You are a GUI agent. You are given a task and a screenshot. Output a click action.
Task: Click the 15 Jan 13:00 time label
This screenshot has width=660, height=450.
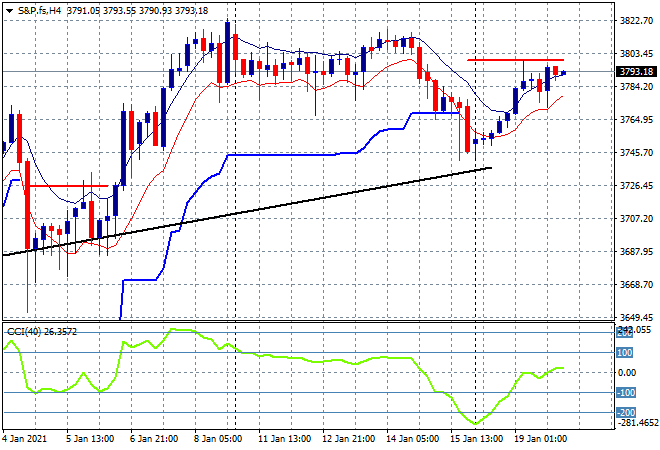[x=476, y=439]
